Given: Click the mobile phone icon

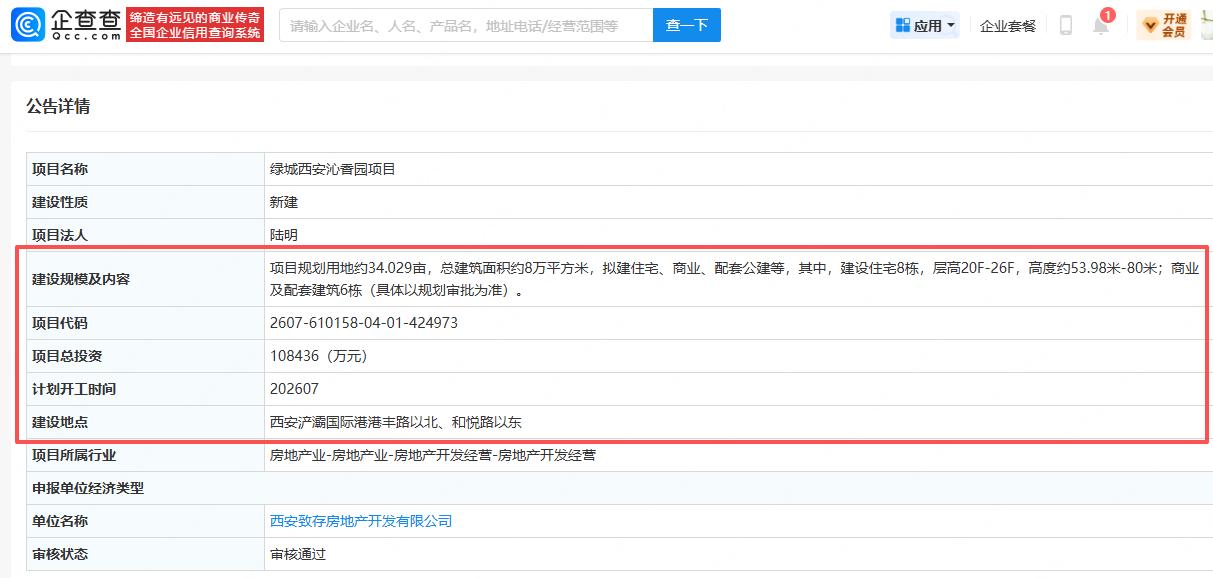Looking at the screenshot, I should (1066, 25).
